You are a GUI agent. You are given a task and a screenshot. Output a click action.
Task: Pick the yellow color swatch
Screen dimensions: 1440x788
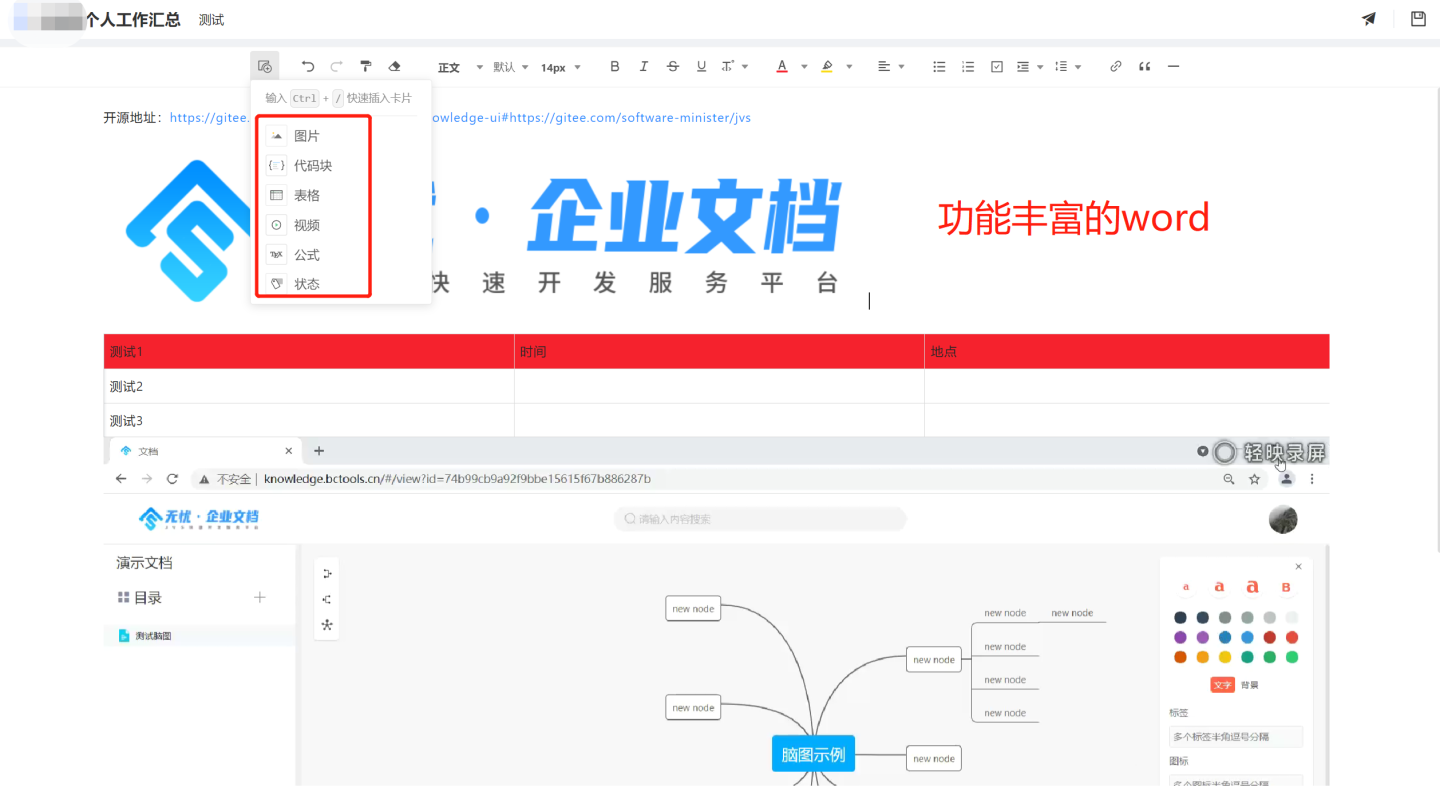1225,657
